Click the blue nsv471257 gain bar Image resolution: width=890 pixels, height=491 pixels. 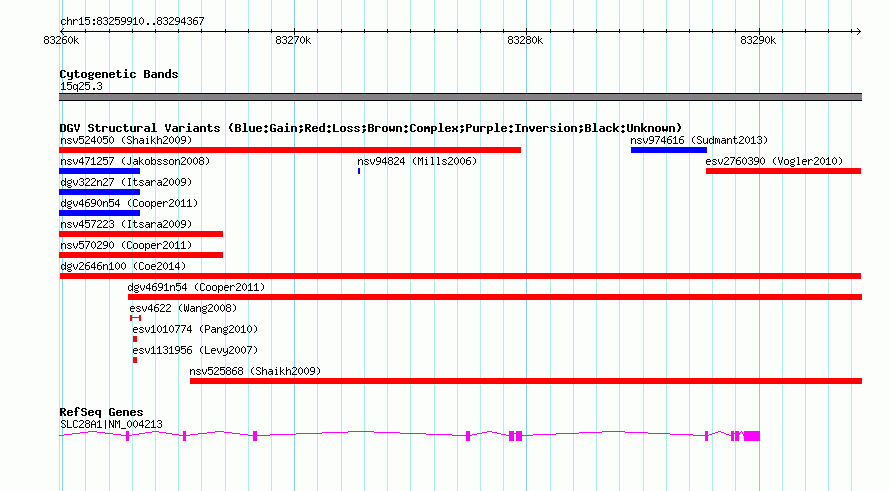(x=99, y=171)
